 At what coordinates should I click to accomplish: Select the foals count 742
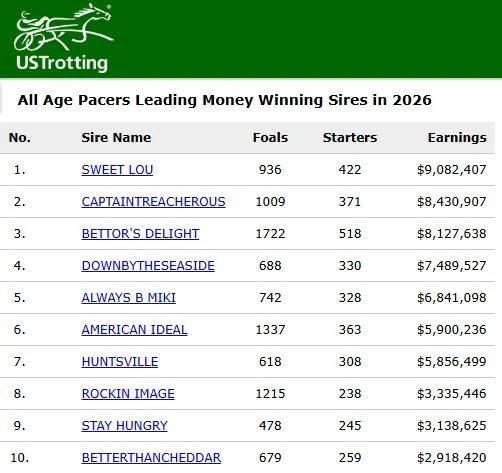point(270,298)
